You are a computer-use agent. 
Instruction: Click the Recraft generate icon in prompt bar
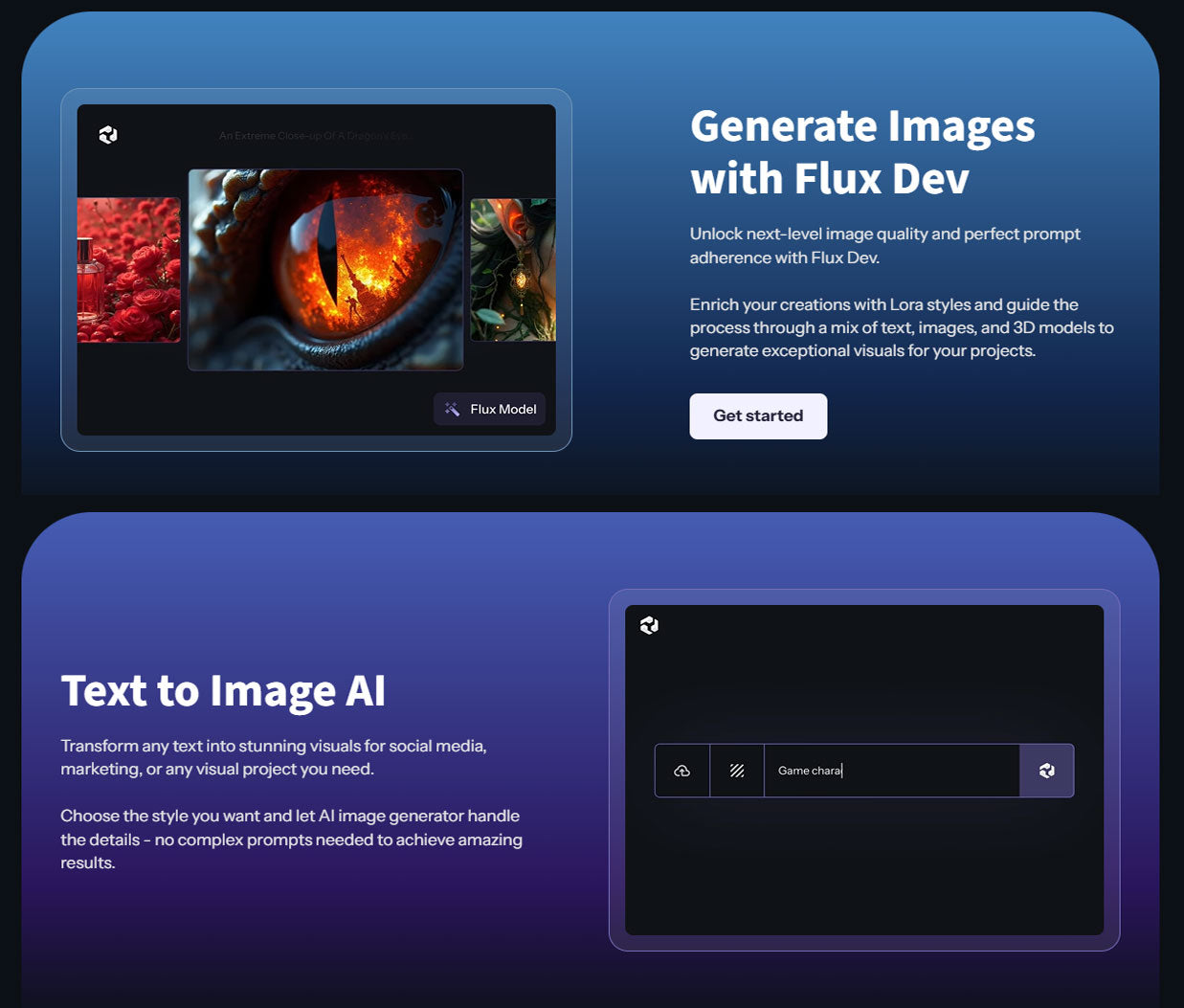[x=1046, y=771]
